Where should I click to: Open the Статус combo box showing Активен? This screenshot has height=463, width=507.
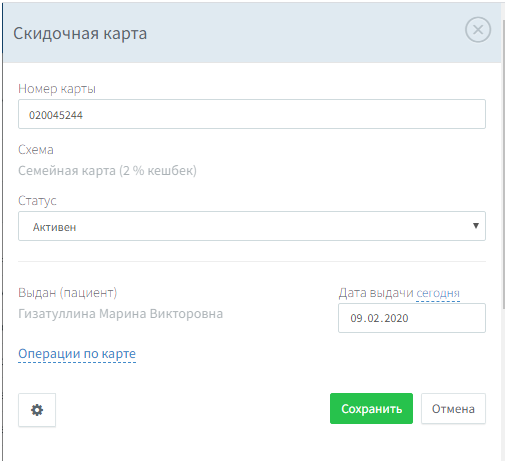pos(252,226)
